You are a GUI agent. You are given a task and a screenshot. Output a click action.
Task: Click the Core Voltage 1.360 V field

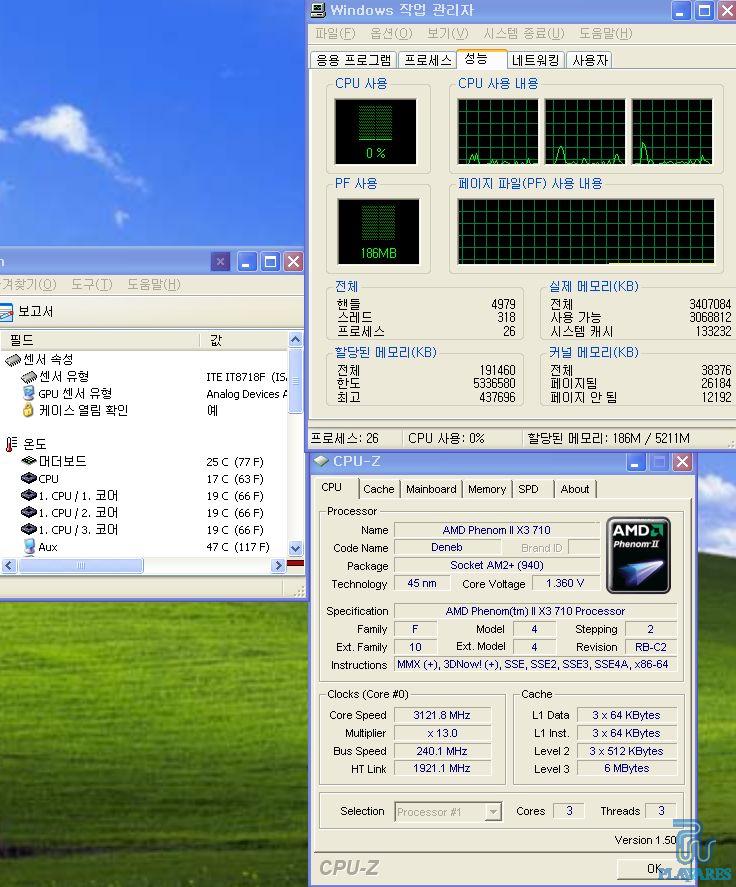[x=565, y=583]
